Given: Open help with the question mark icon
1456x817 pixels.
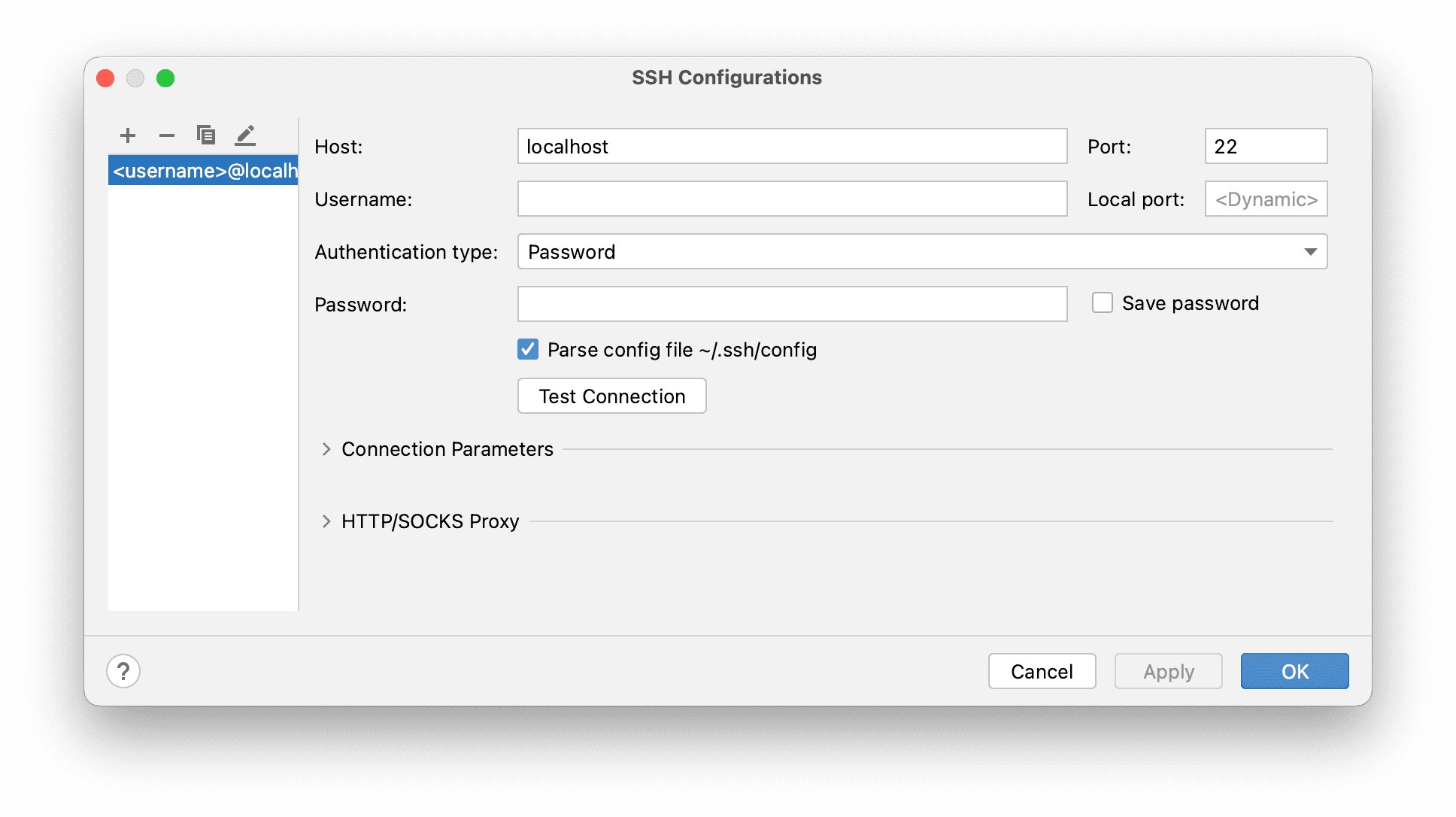Looking at the screenshot, I should pyautogui.click(x=123, y=671).
